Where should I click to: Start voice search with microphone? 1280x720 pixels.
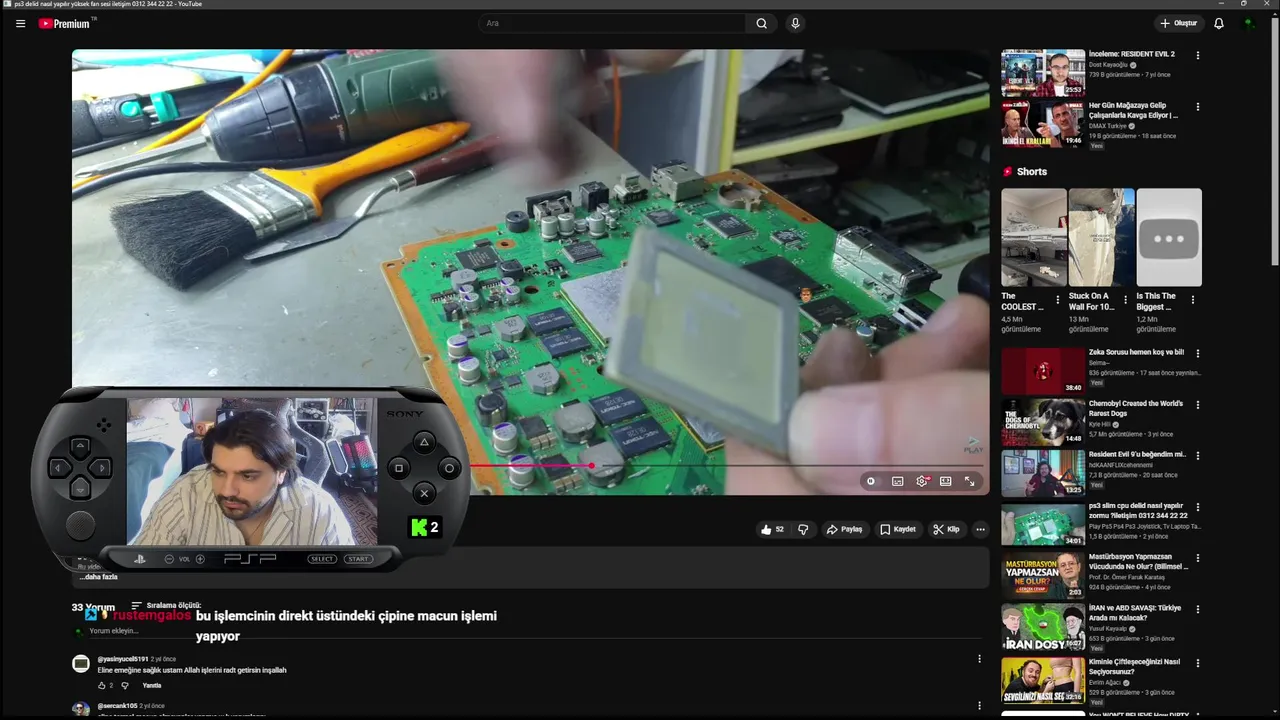coord(795,23)
